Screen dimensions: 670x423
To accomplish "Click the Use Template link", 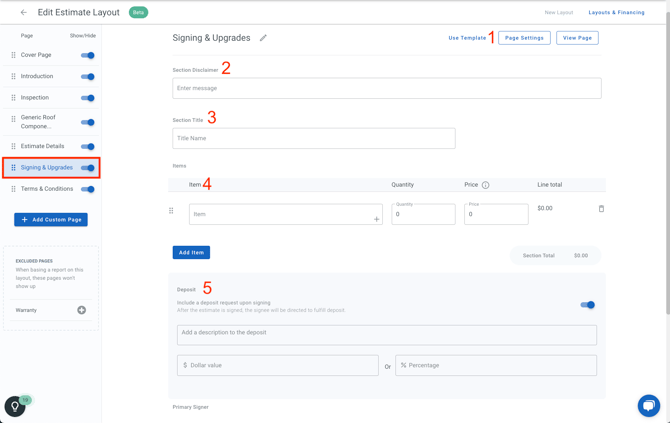I will coord(467,38).
